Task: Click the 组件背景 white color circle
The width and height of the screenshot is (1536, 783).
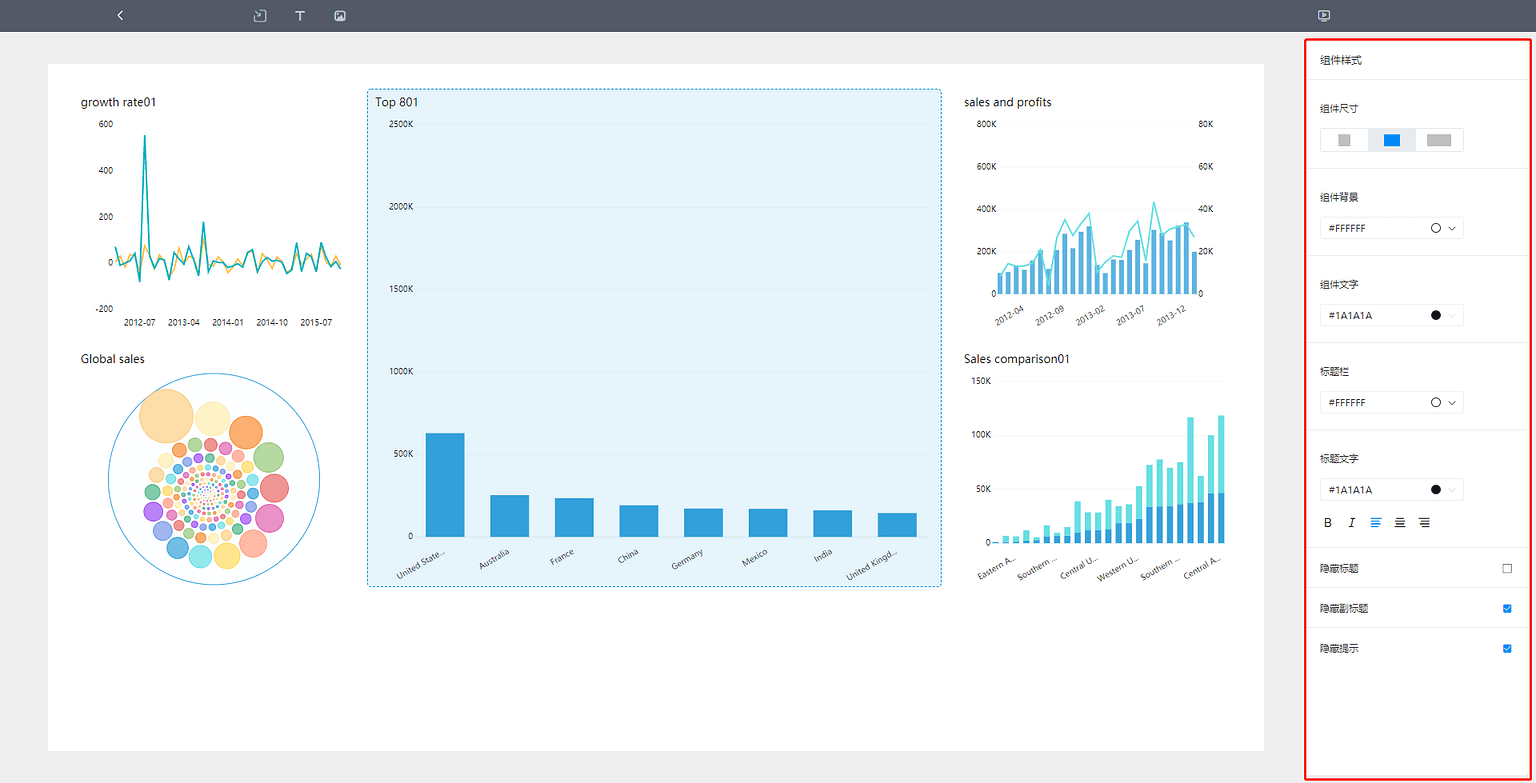Action: (x=1436, y=228)
